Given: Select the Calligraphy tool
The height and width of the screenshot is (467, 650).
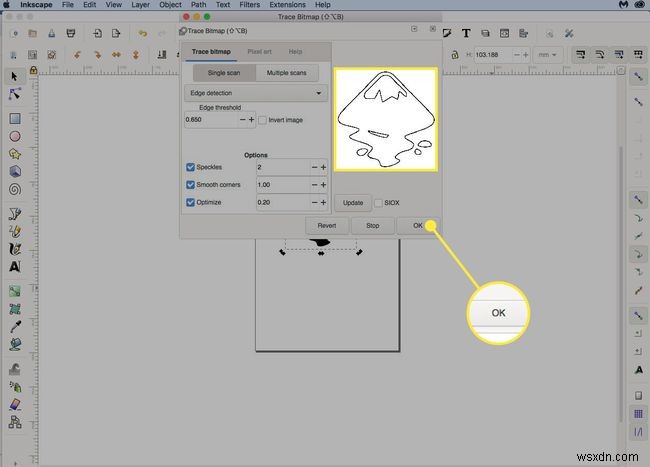Looking at the screenshot, I should coord(15,249).
